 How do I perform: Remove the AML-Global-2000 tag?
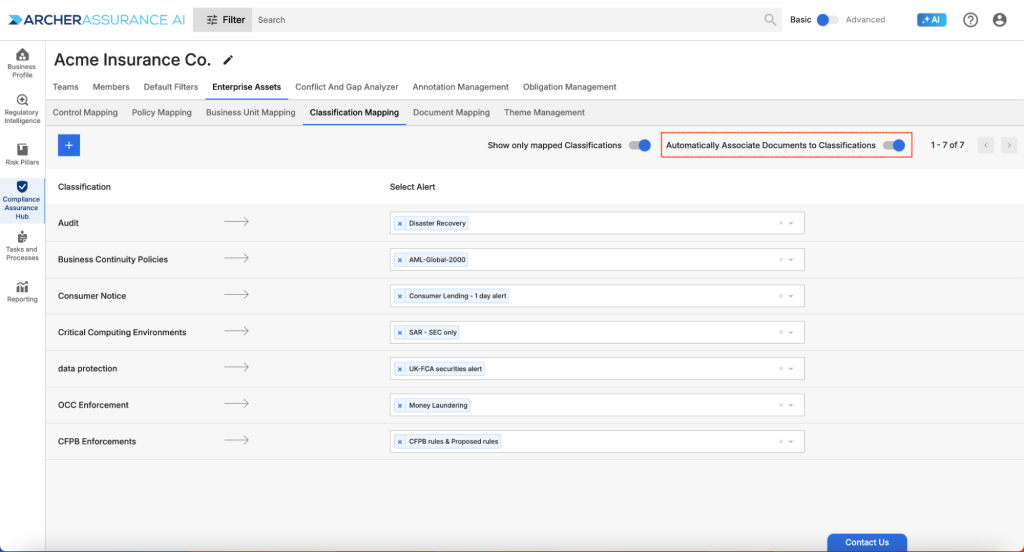400,260
